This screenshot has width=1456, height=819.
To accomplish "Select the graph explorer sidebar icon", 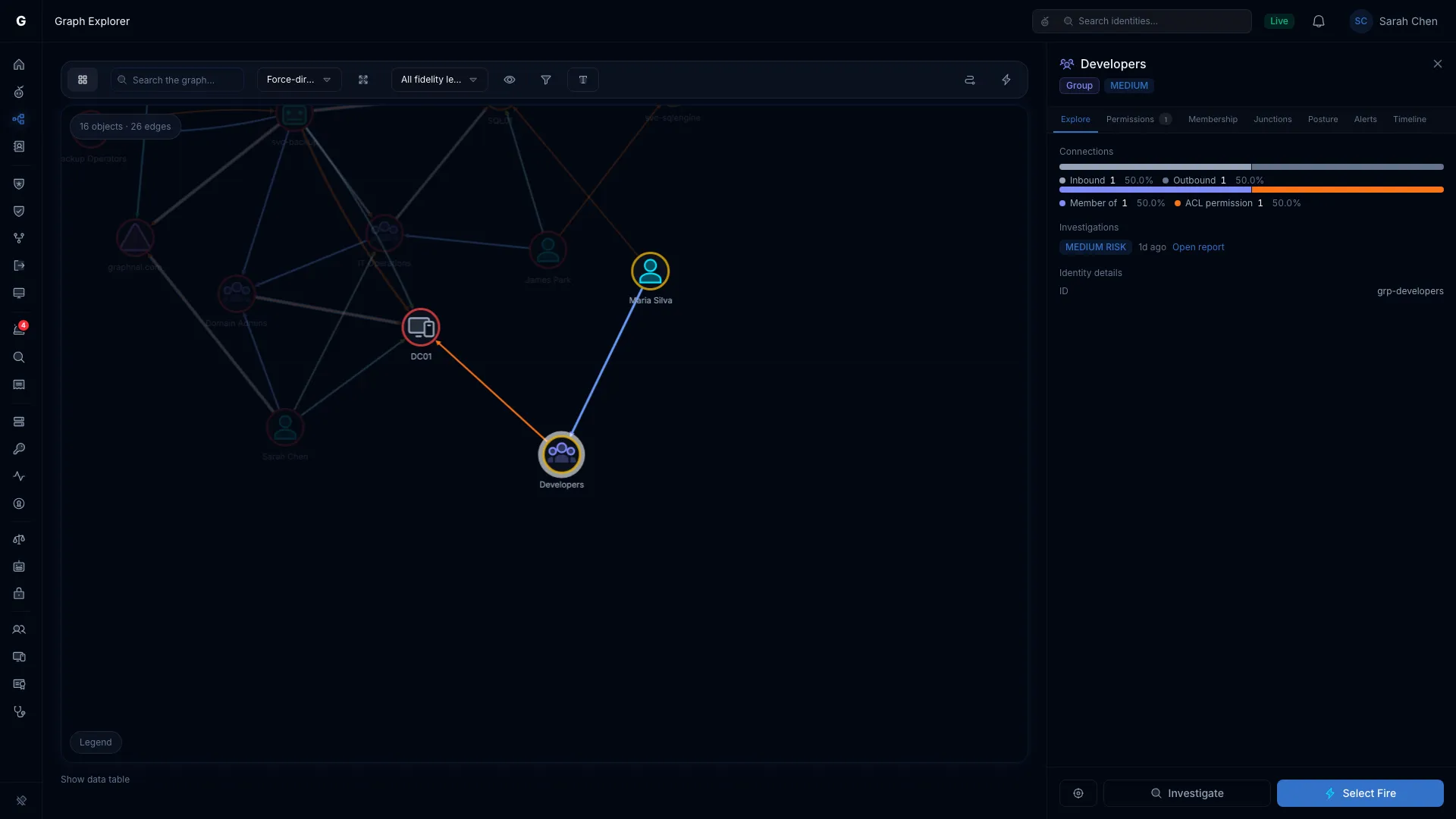I will click(19, 119).
